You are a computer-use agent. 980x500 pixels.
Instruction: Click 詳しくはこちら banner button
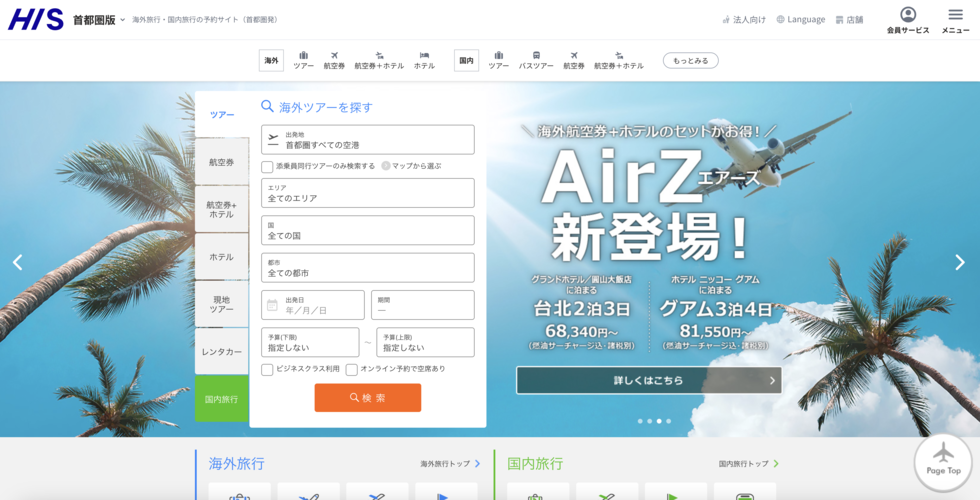[649, 380]
